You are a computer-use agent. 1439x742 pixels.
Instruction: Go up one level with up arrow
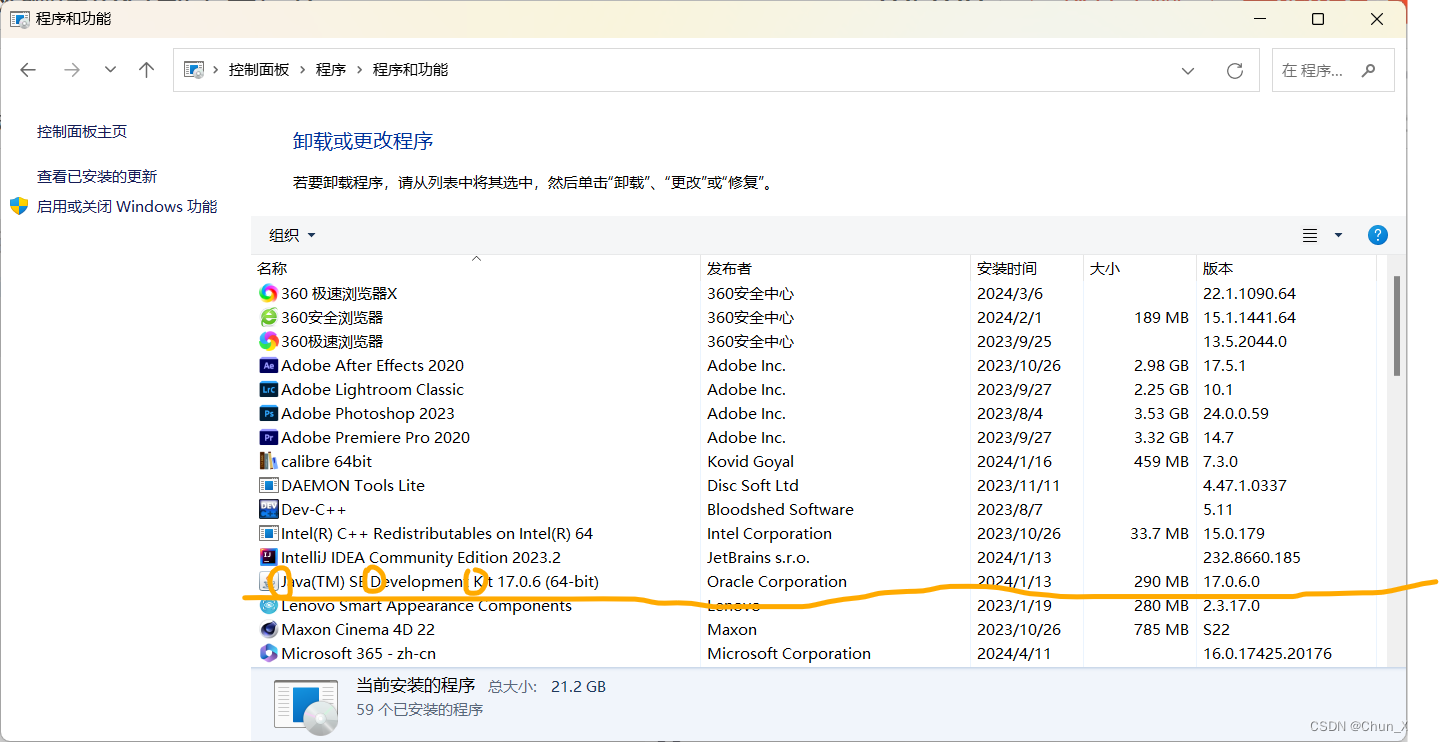[147, 70]
